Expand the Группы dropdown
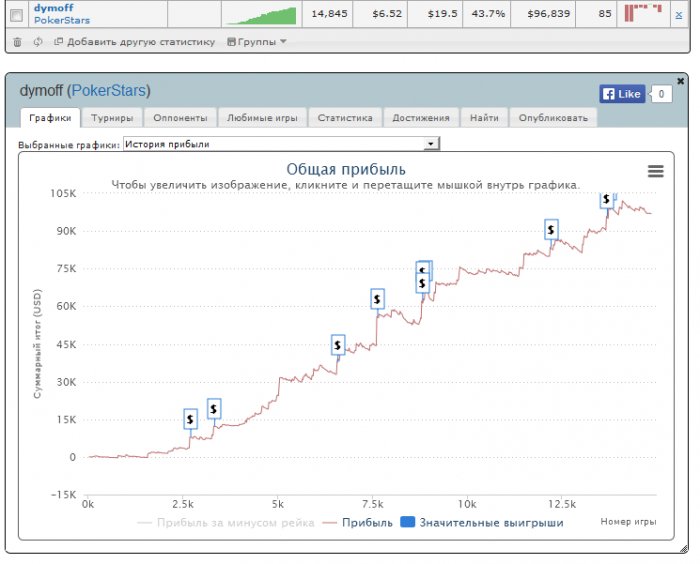The height and width of the screenshot is (564, 700). pyautogui.click(x=257, y=42)
